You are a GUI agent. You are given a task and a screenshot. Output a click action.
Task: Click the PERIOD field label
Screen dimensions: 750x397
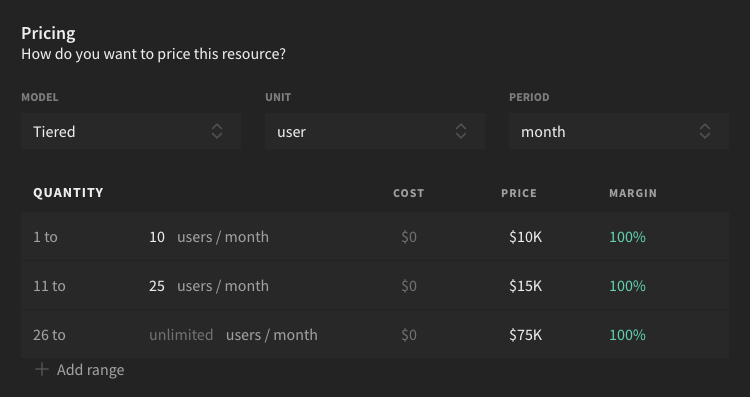pyautogui.click(x=529, y=97)
